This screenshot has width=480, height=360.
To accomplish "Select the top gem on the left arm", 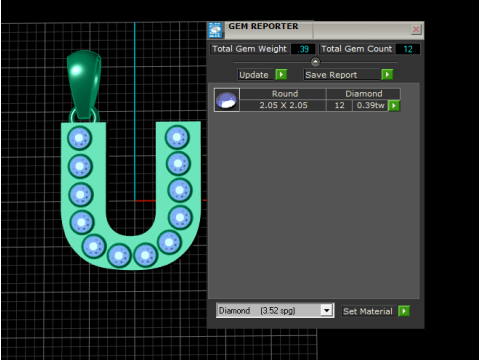I will (79, 138).
